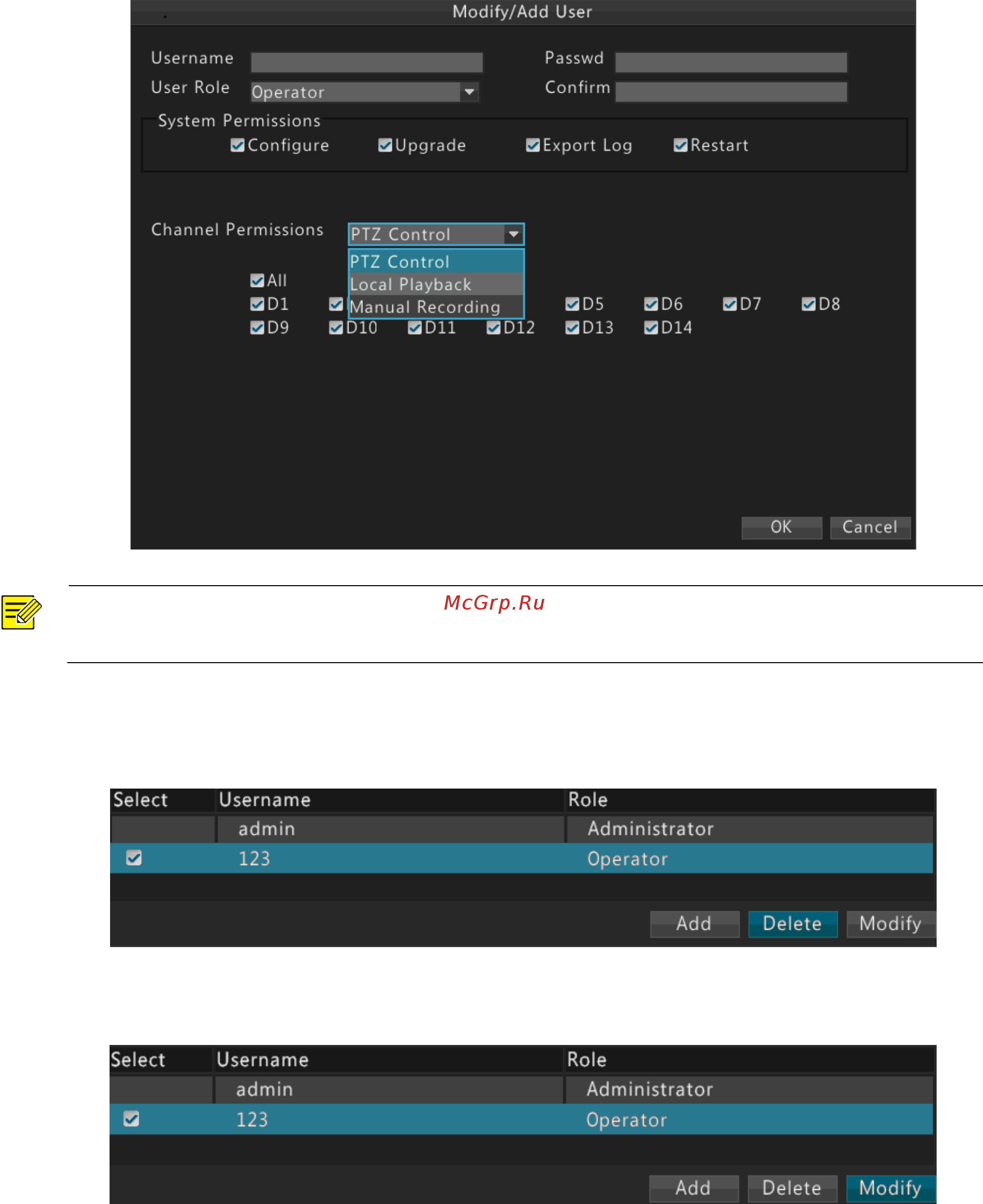The width and height of the screenshot is (983, 1204).
Task: Click highlighted Modify button in second table
Action: point(890,1188)
